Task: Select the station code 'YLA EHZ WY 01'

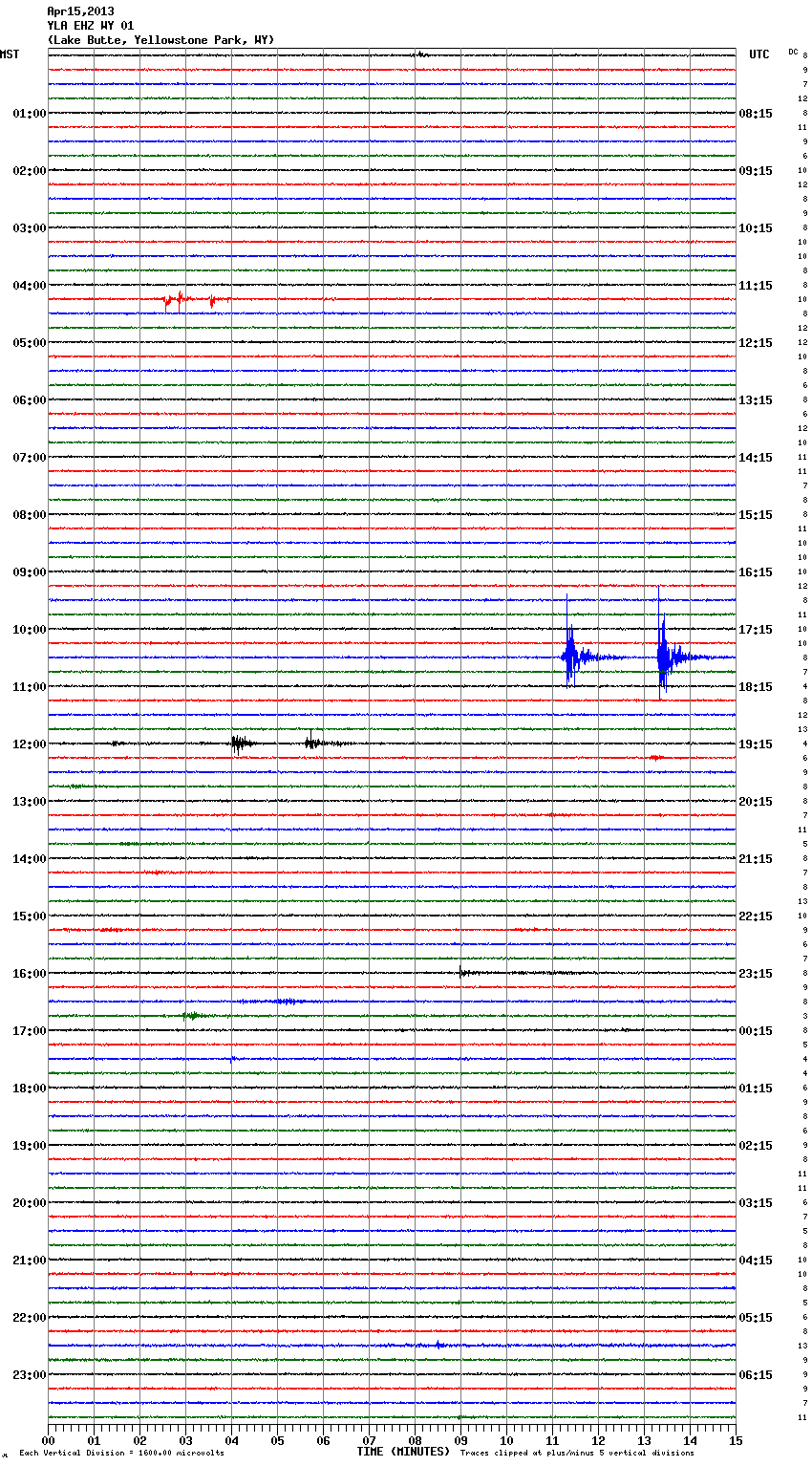Action: [x=91, y=26]
